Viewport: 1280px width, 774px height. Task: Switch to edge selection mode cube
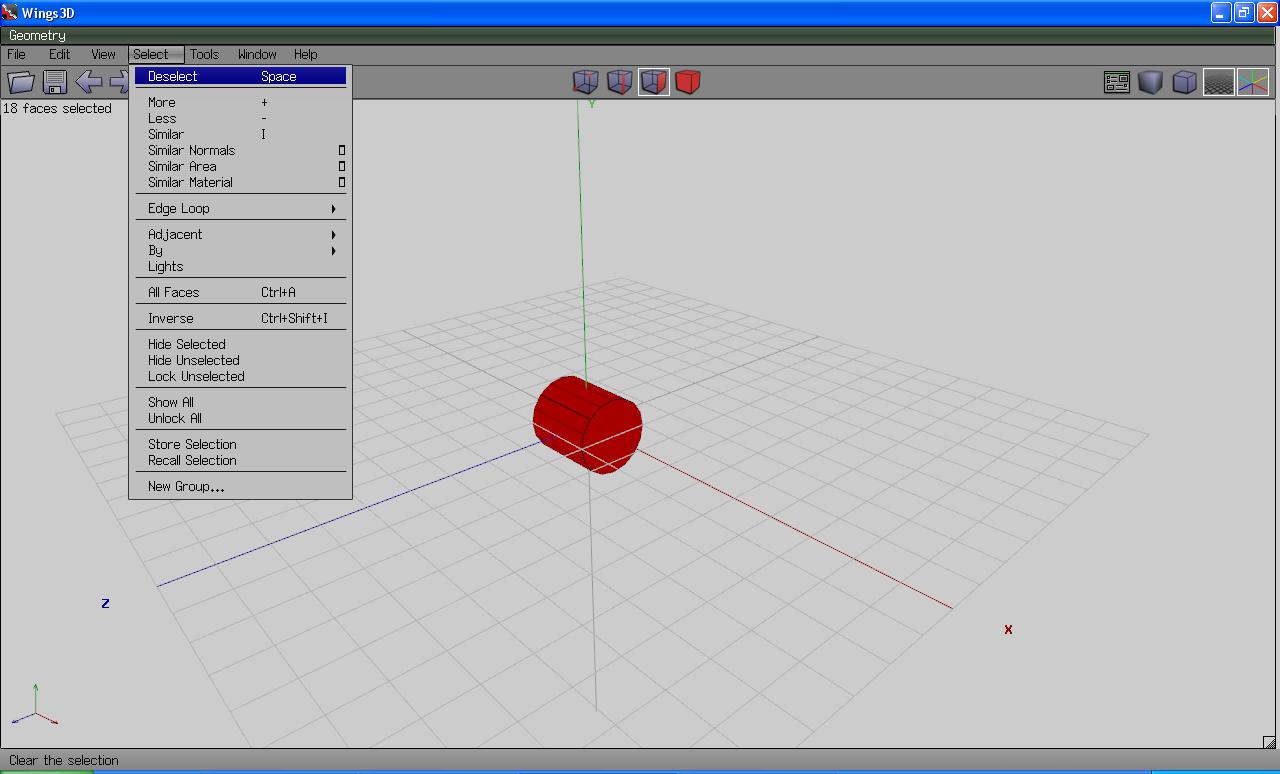coord(619,82)
